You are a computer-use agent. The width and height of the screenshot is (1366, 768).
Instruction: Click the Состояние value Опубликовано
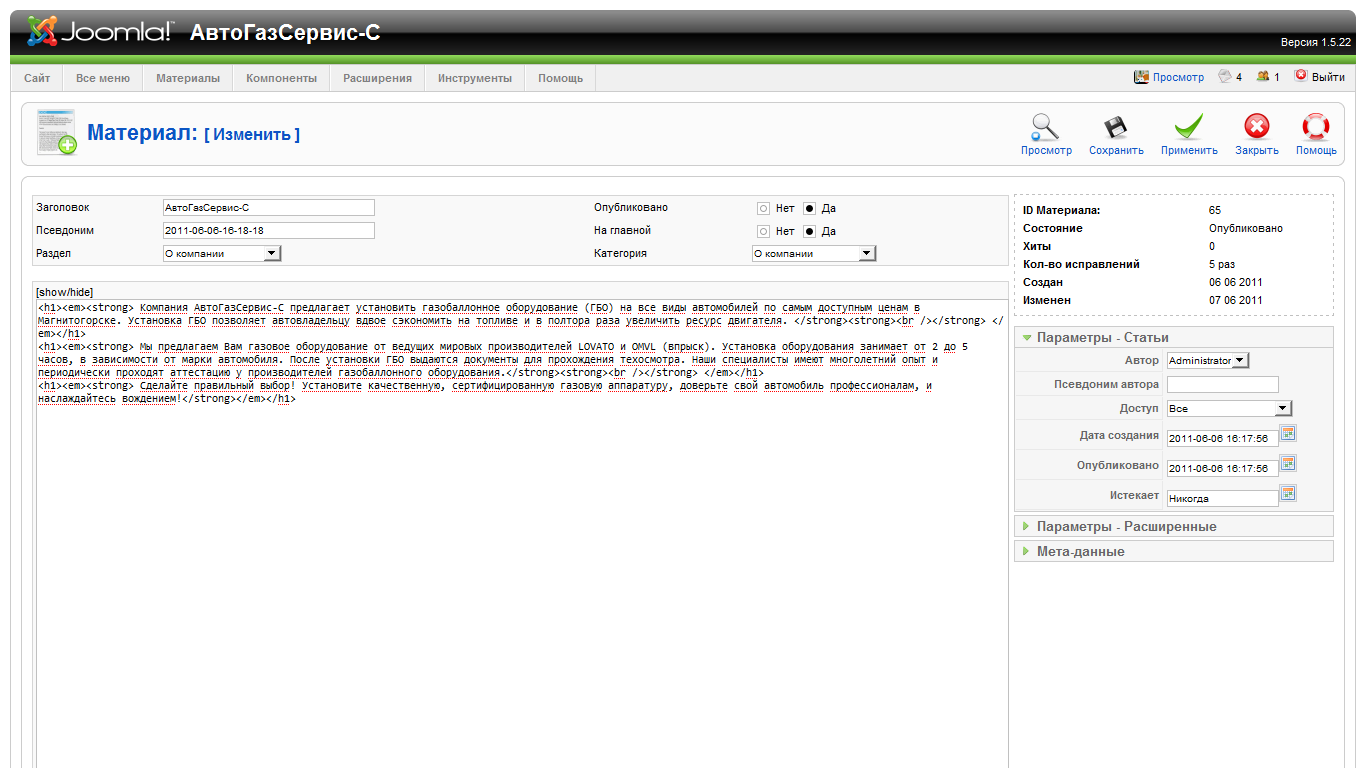[x=1245, y=228]
